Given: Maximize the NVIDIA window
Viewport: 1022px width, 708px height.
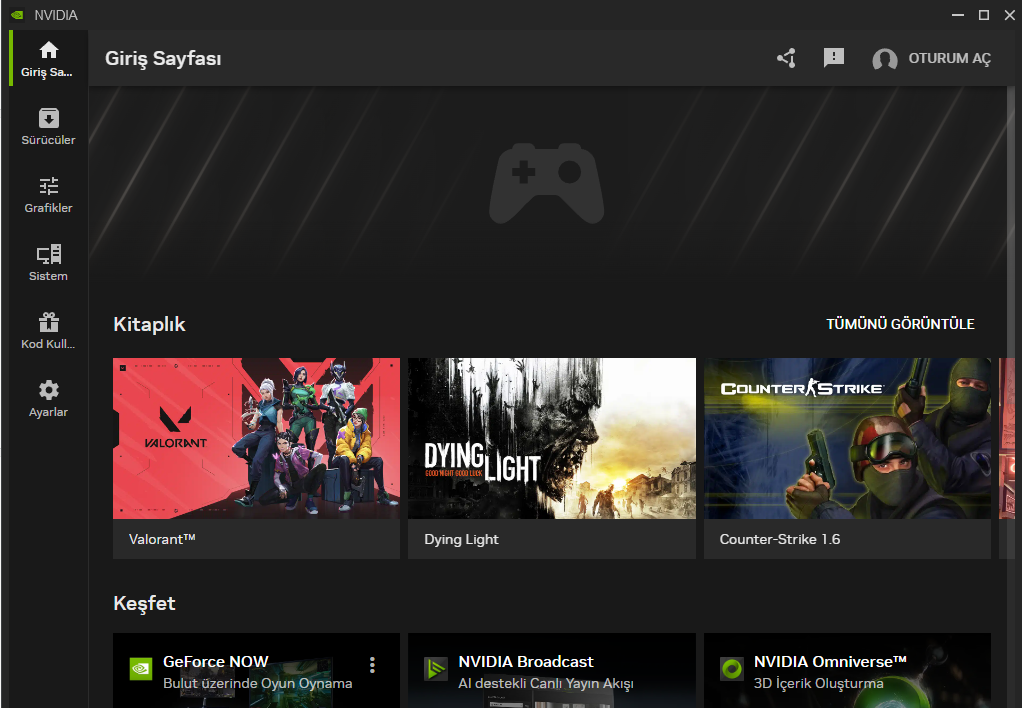Looking at the screenshot, I should point(984,14).
